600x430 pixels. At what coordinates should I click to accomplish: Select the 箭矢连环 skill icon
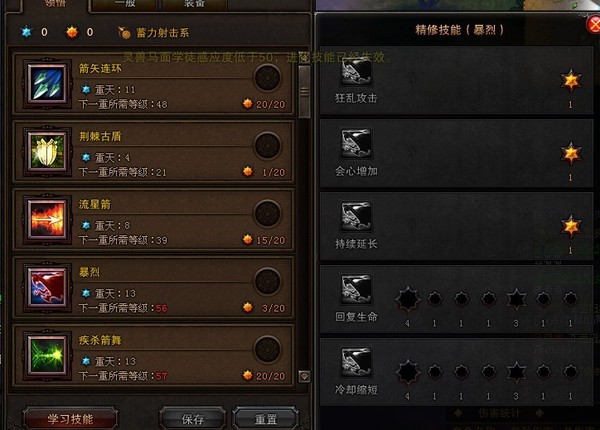[47, 84]
